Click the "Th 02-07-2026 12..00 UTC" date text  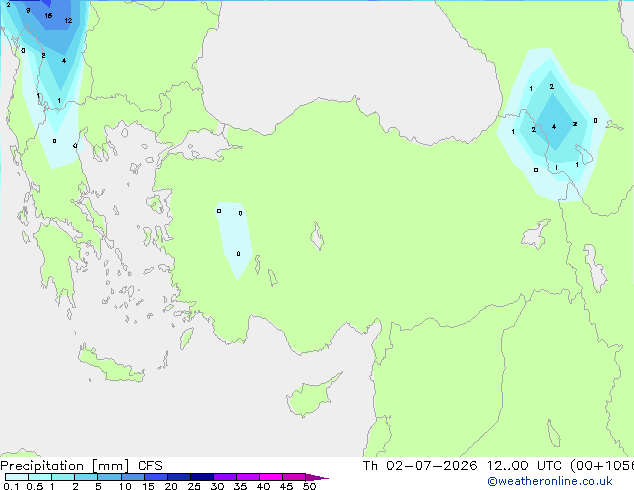[464, 466]
